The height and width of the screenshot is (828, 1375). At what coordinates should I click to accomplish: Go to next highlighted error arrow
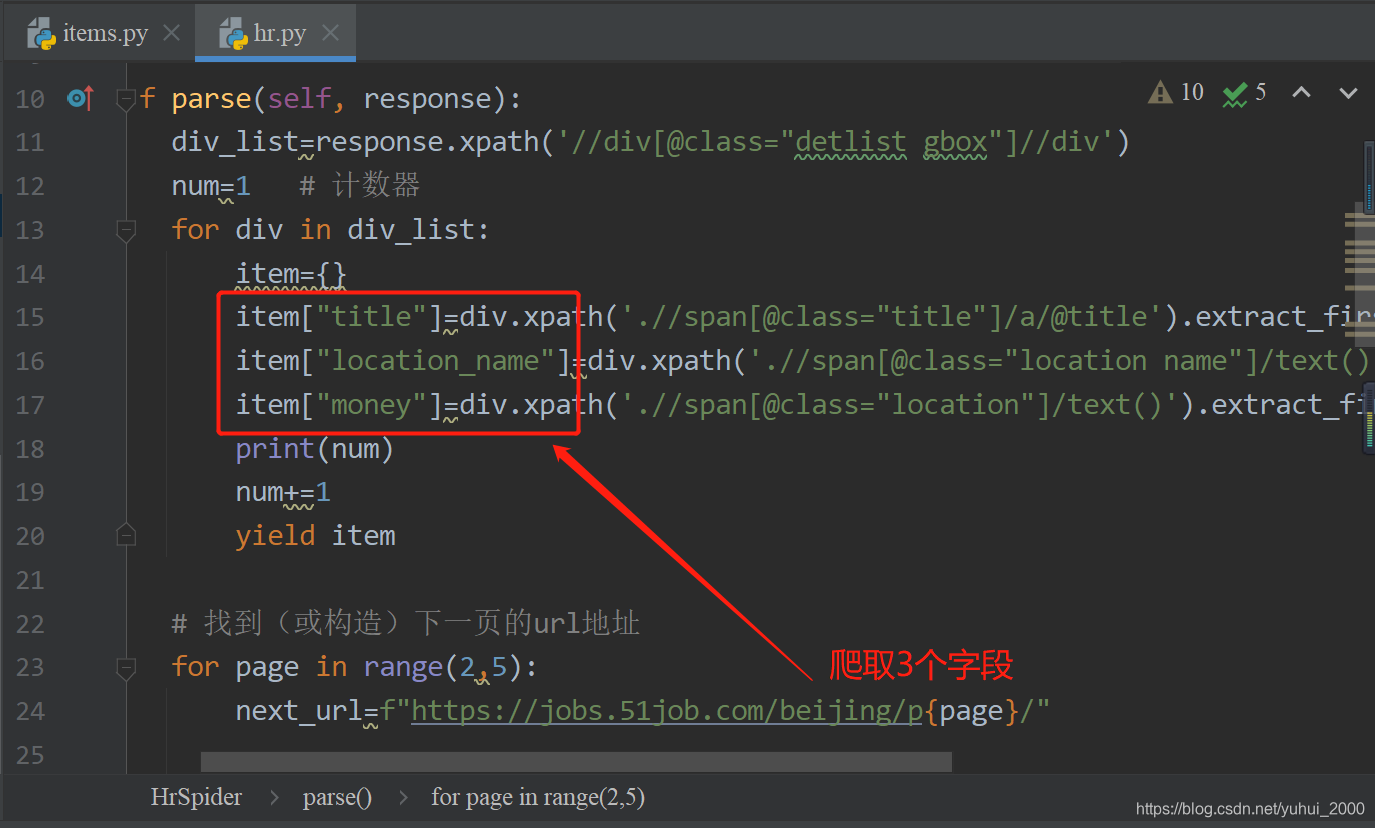tap(1348, 93)
